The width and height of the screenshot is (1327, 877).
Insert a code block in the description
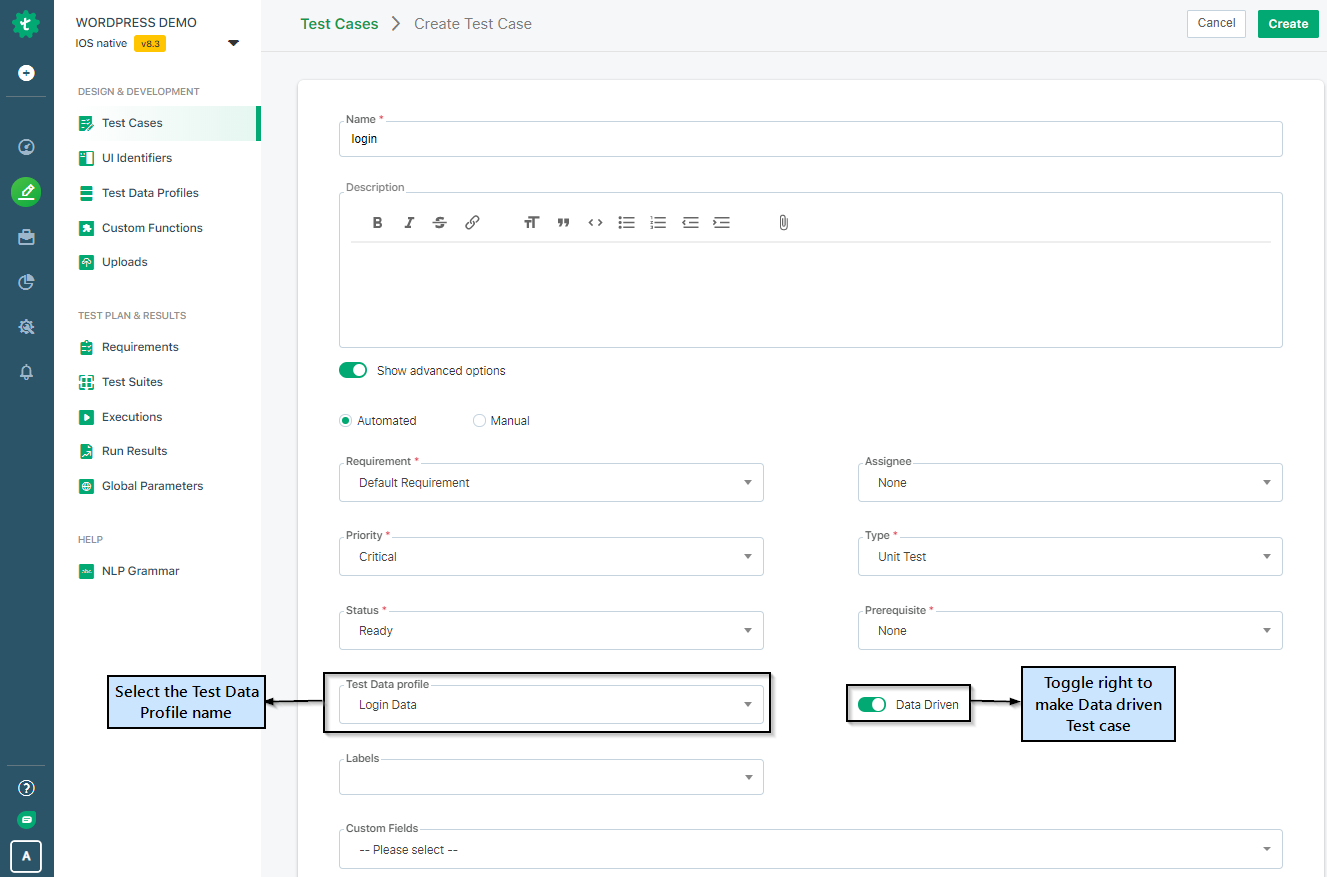595,222
